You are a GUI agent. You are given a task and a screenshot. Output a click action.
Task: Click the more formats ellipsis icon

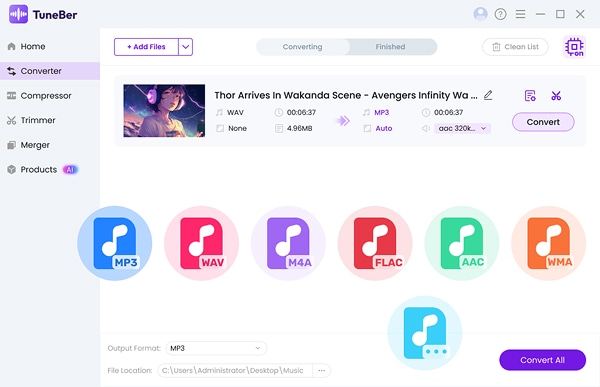click(425, 333)
